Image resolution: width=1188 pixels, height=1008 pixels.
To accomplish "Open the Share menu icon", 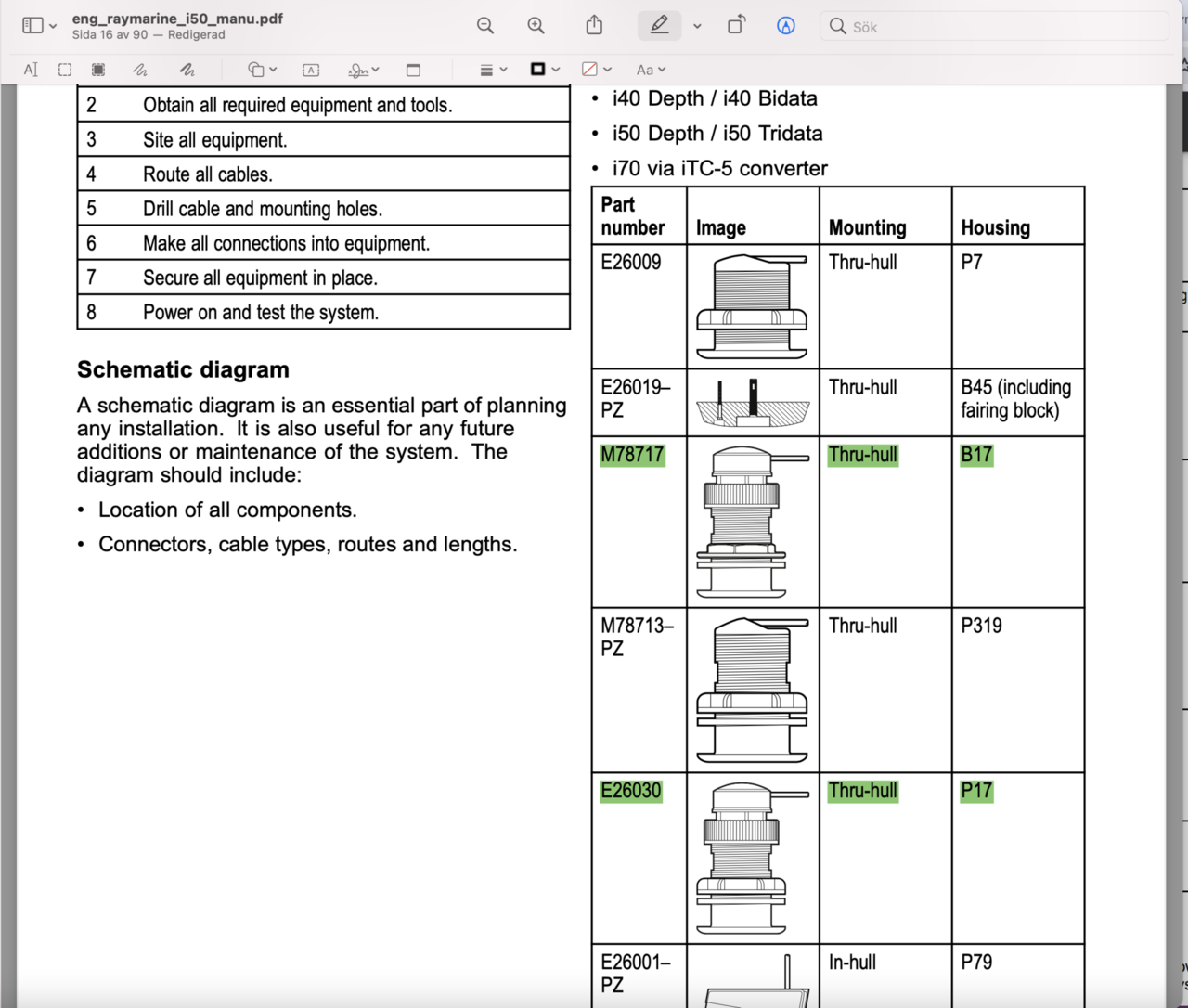I will click(x=594, y=26).
